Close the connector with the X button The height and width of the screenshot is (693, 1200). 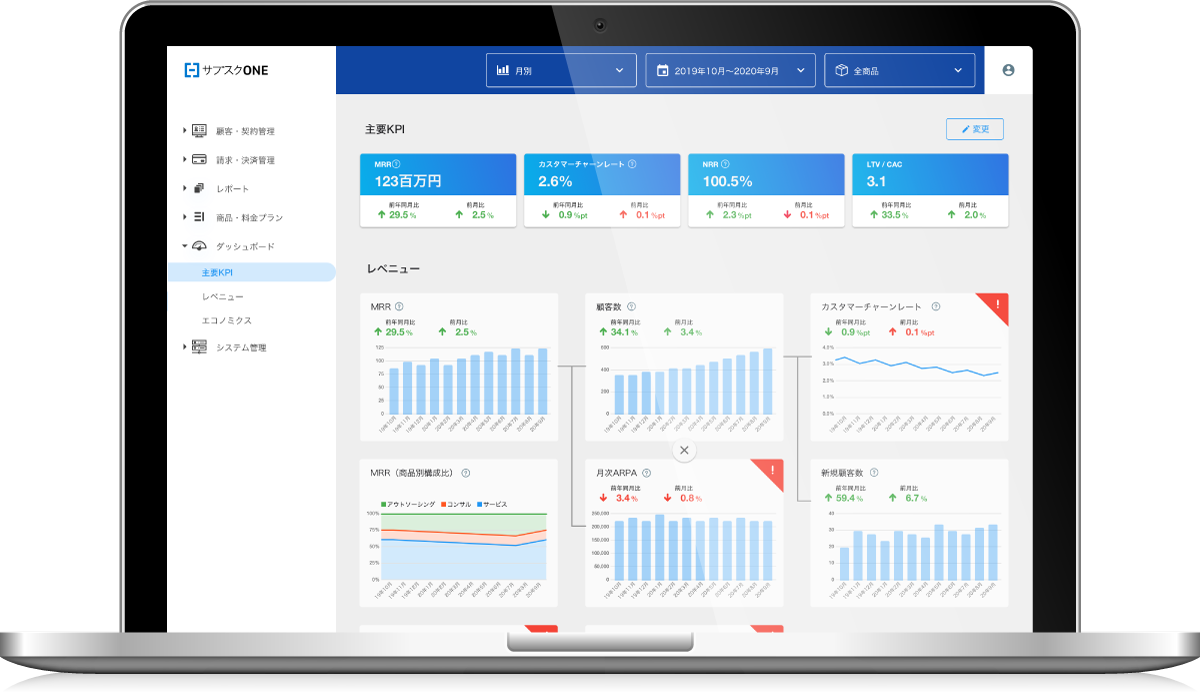point(684,451)
